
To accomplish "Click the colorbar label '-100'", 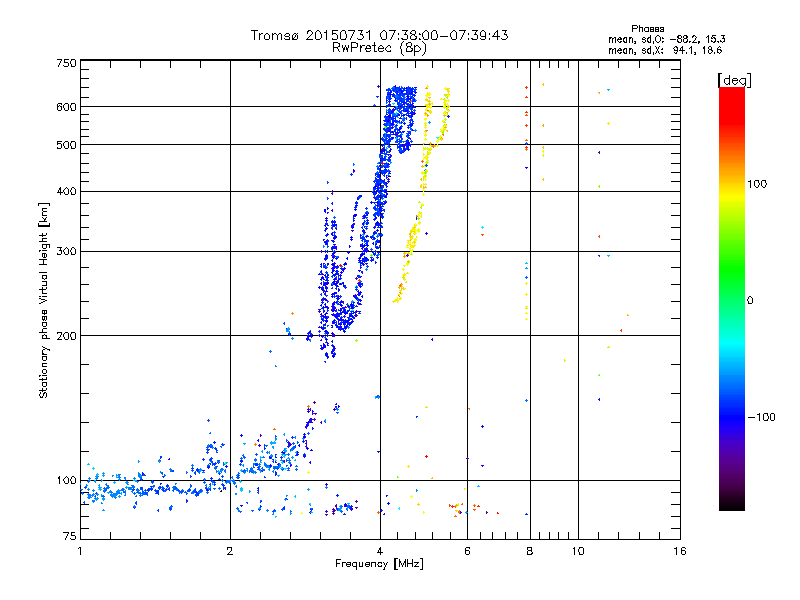I will 761,417.
